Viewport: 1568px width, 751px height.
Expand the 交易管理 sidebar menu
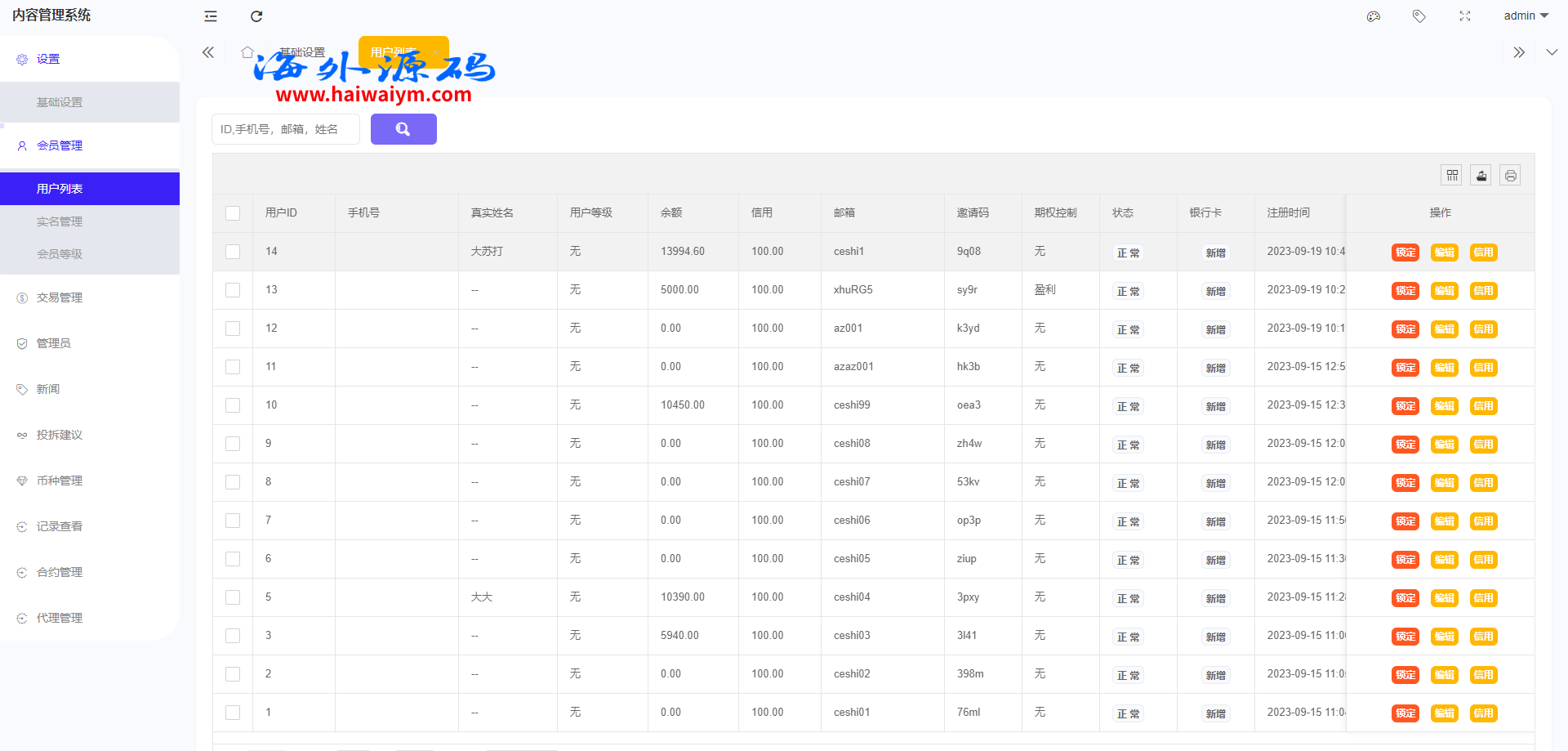click(60, 297)
